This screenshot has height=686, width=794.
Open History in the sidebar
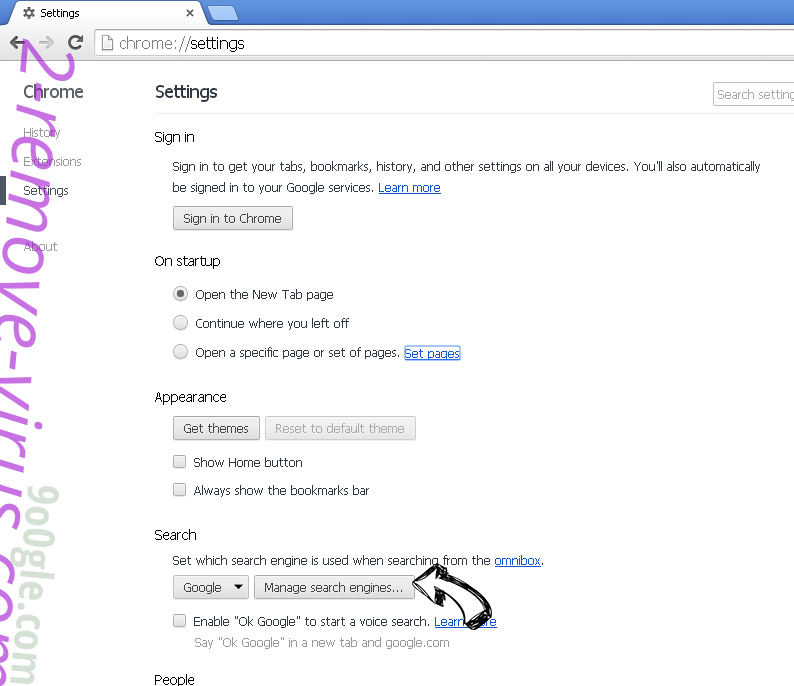[x=42, y=133]
